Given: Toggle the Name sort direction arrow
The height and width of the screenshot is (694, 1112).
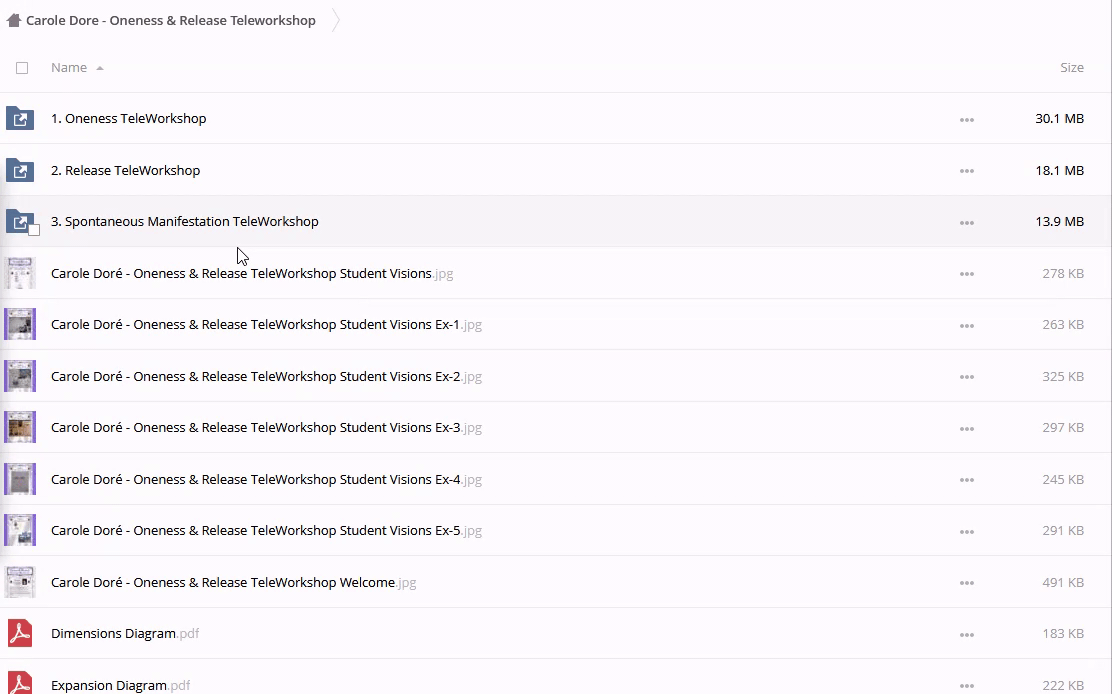Looking at the screenshot, I should coord(100,68).
